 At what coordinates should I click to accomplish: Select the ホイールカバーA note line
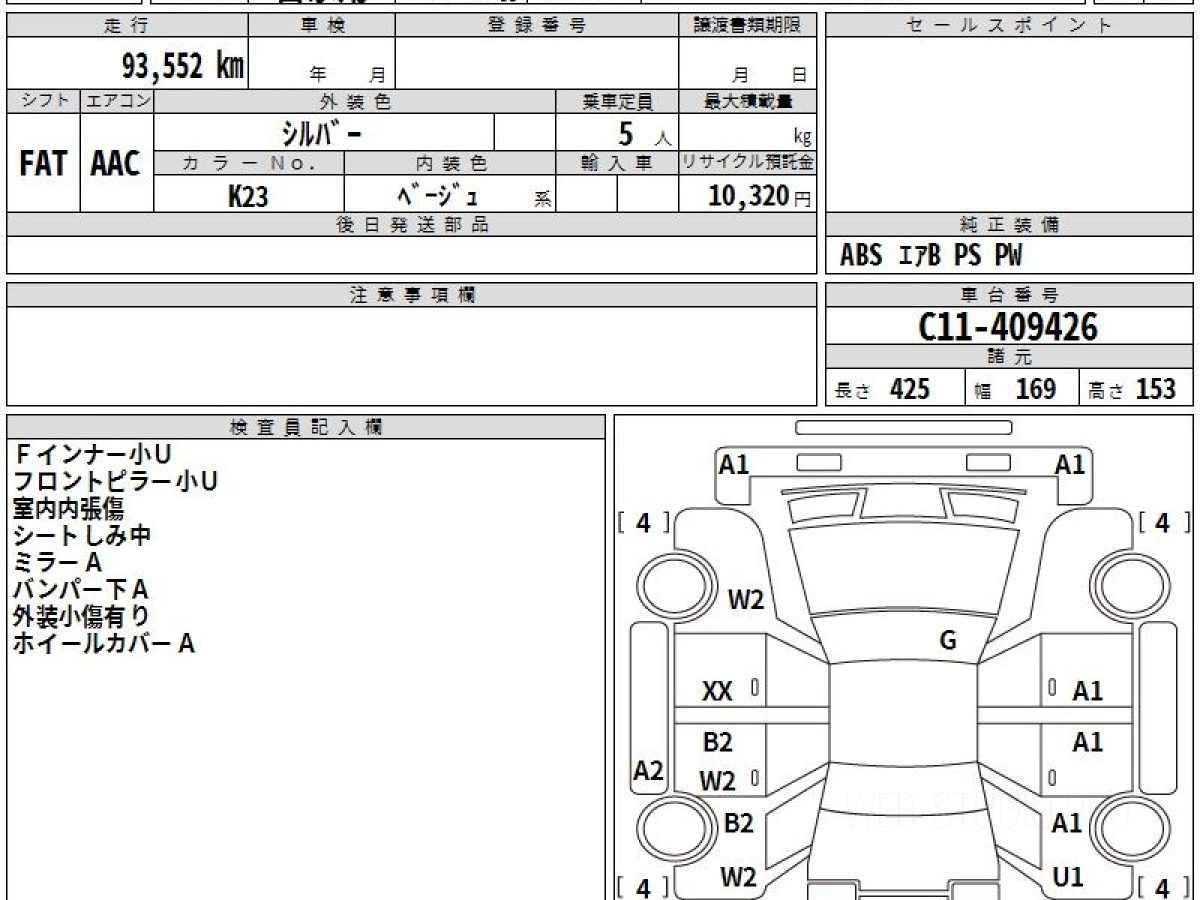coord(103,643)
